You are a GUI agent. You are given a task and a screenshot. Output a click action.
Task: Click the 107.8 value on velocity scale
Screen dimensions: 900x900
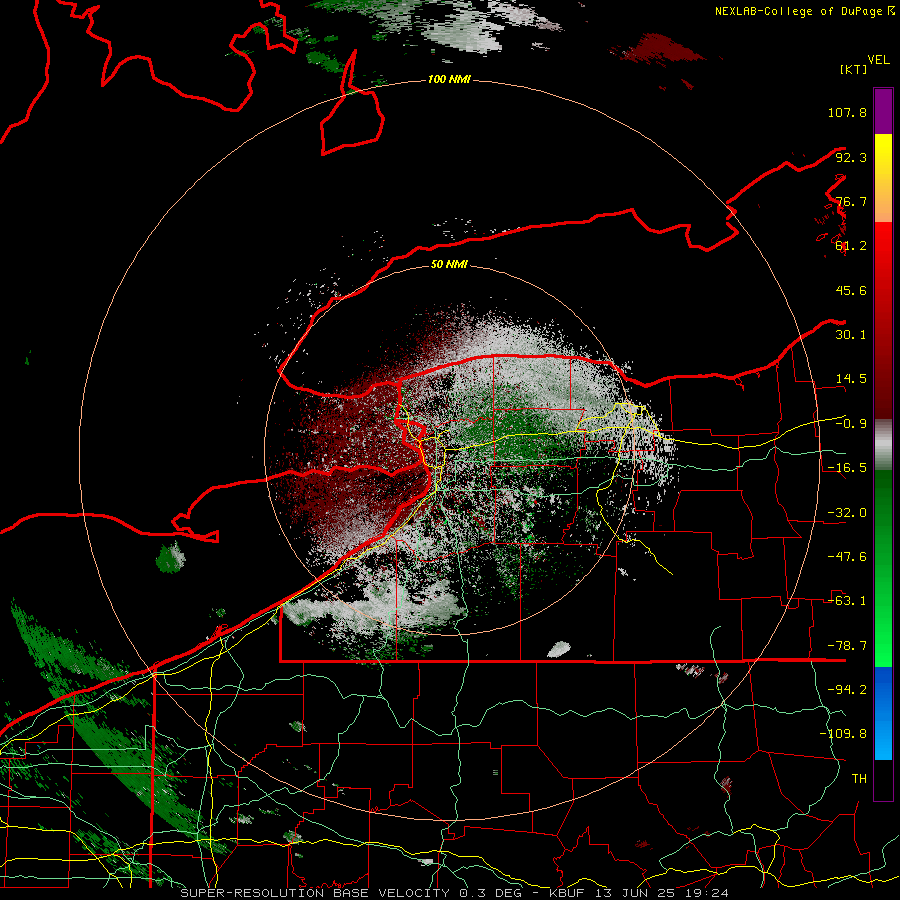pos(847,112)
